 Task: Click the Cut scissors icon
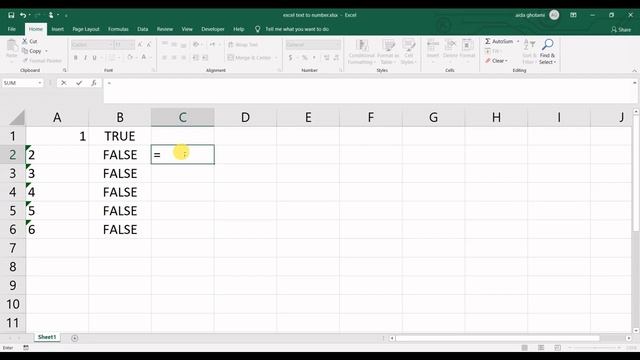[25, 41]
